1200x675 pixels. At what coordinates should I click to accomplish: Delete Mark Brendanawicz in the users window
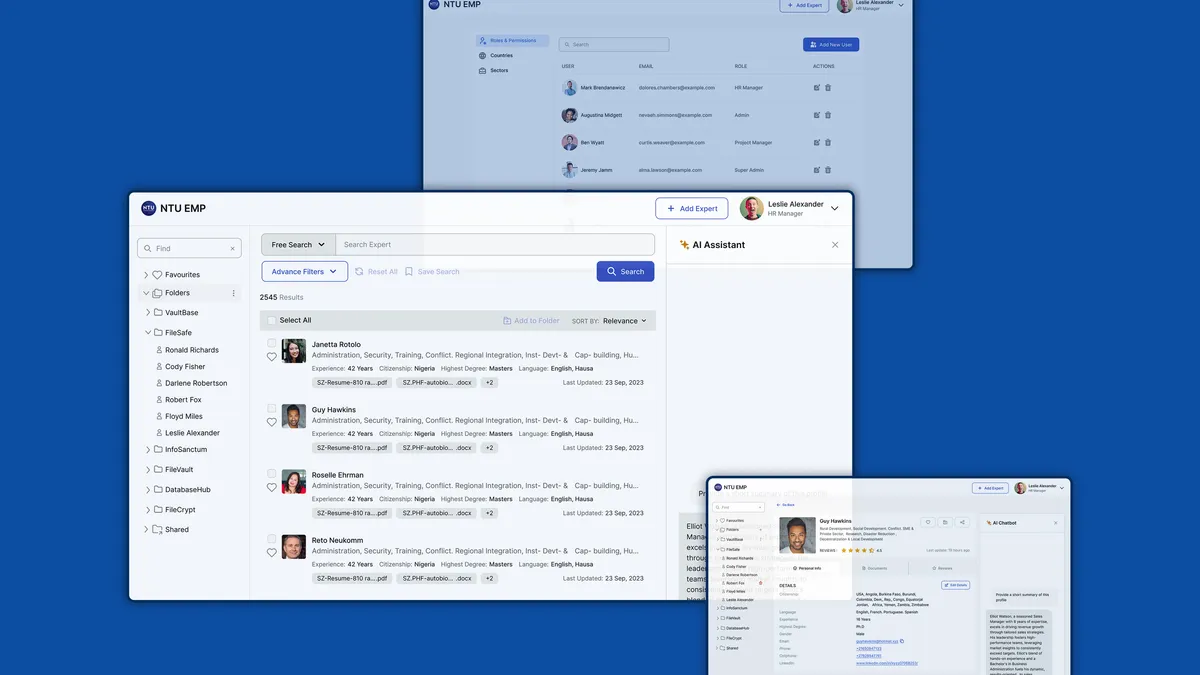[x=828, y=87]
